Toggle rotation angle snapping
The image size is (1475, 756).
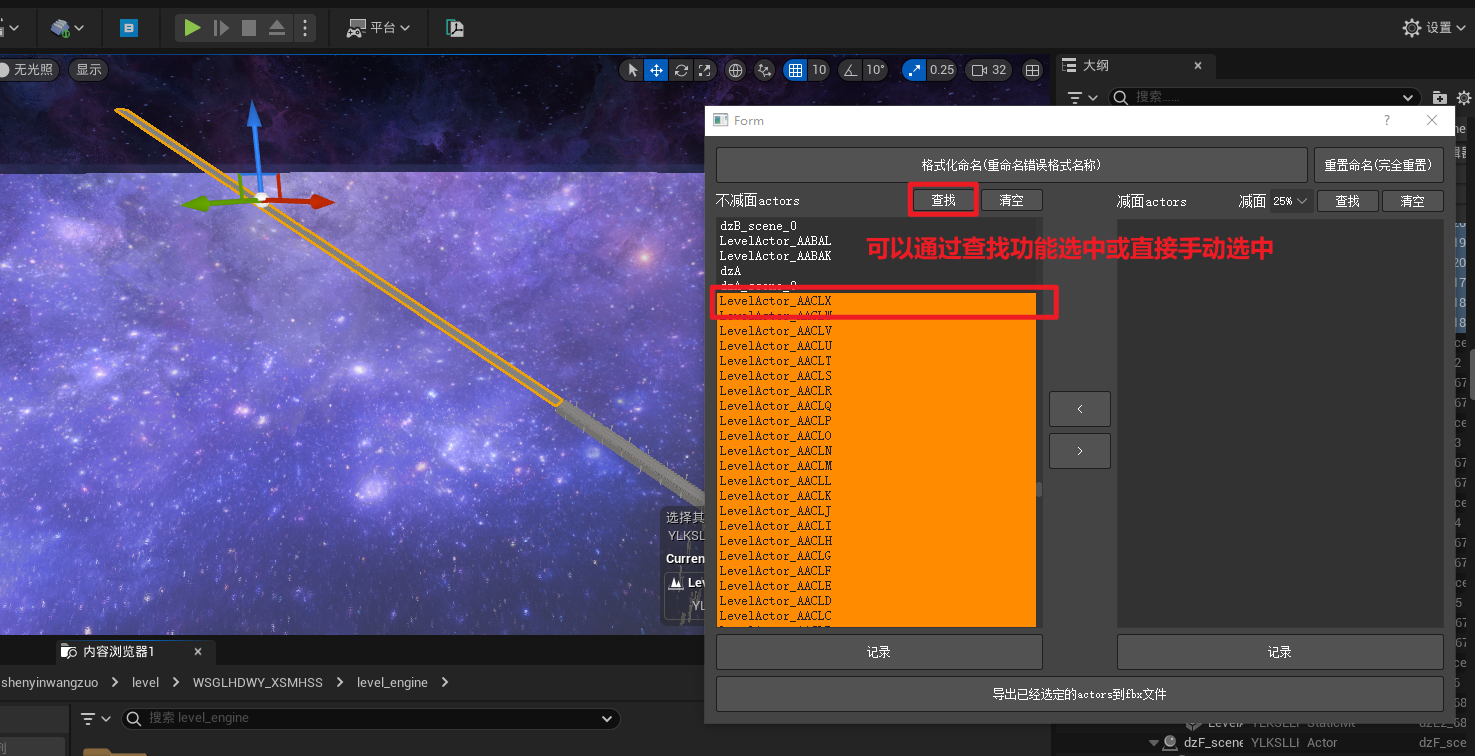(851, 70)
